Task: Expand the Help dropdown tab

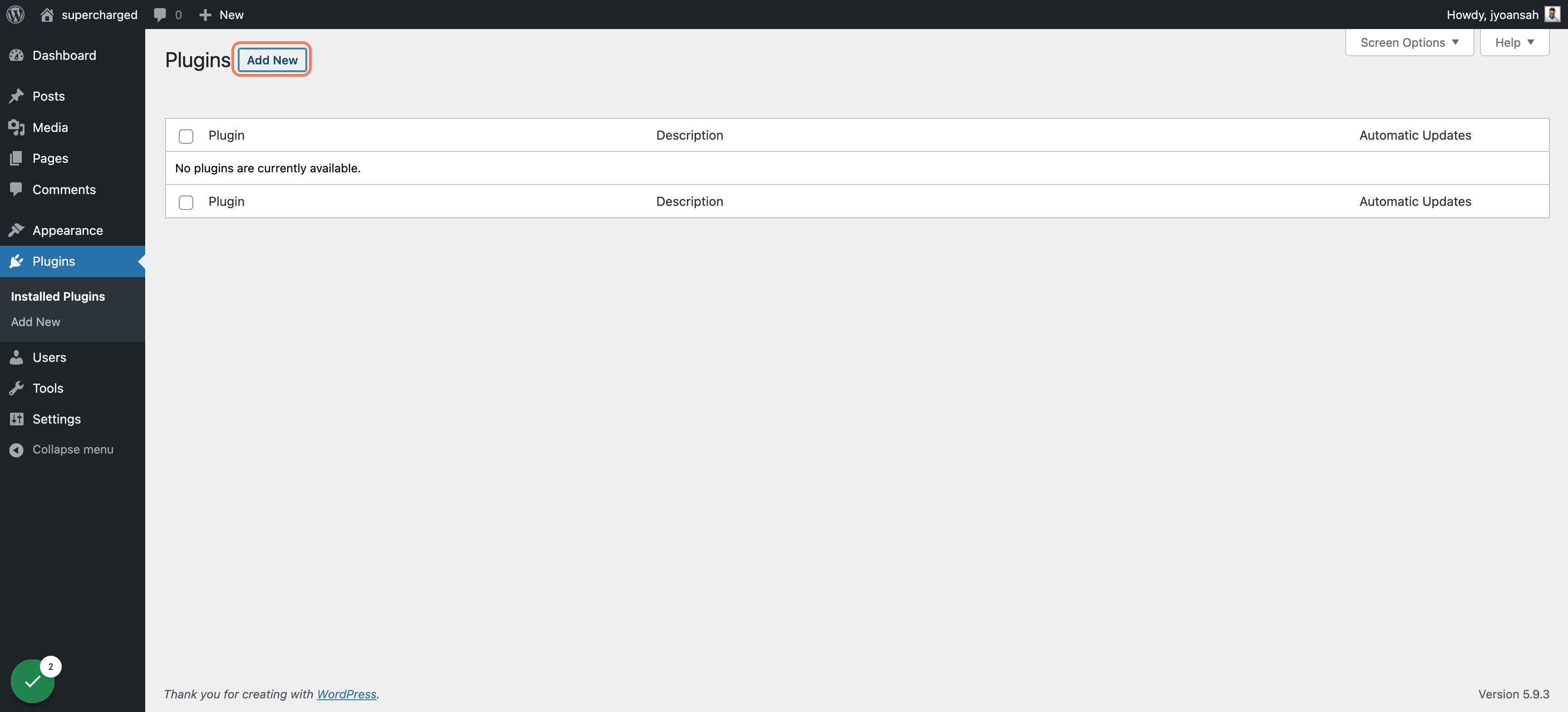Action: point(1514,43)
